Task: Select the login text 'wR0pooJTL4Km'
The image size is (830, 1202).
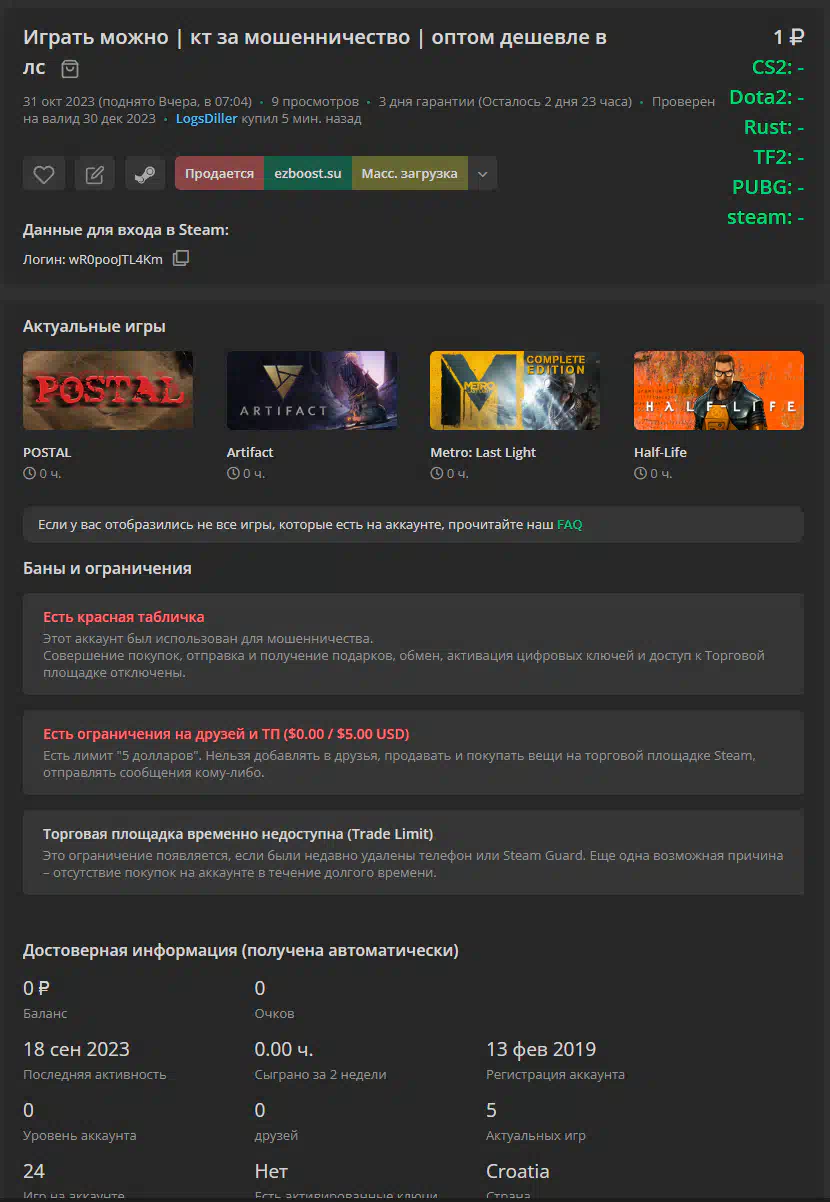Action: coord(115,260)
